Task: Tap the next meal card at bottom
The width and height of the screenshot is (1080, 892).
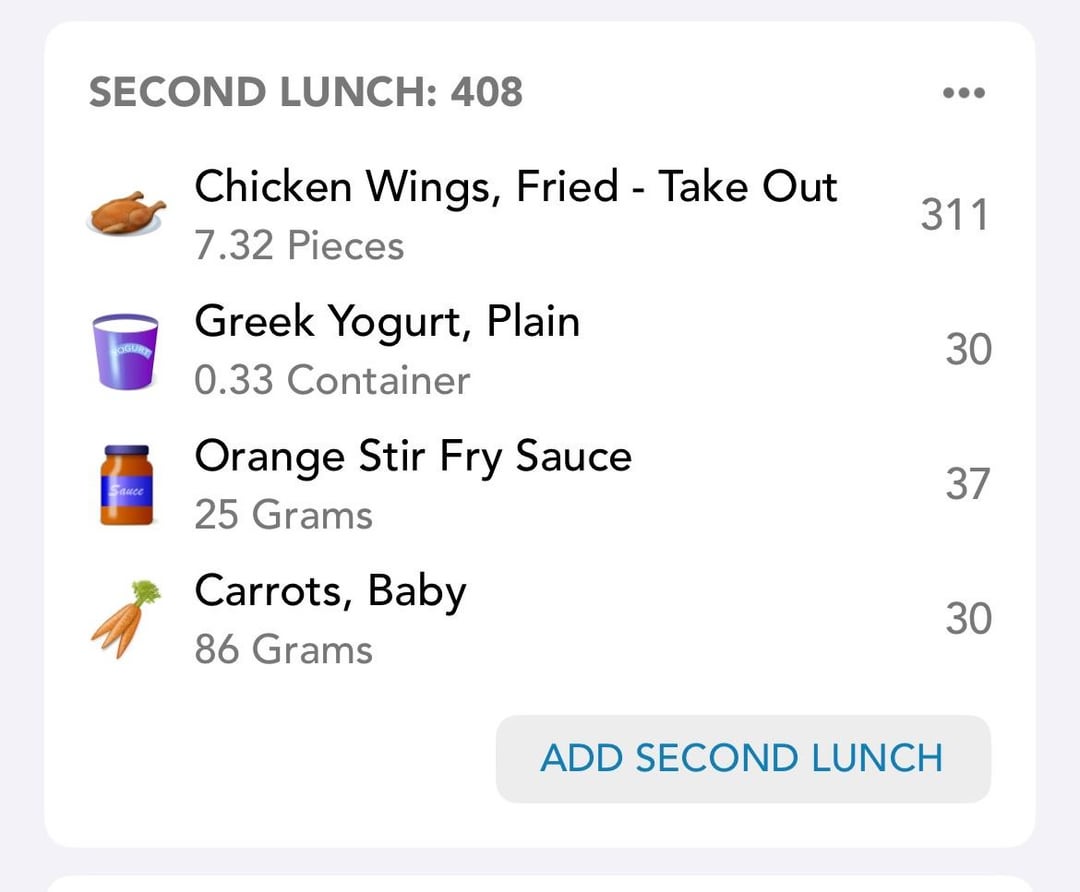Action: pos(540,884)
